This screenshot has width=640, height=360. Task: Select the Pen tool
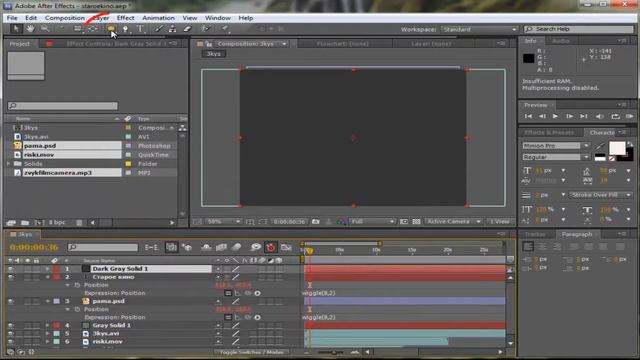[x=125, y=29]
